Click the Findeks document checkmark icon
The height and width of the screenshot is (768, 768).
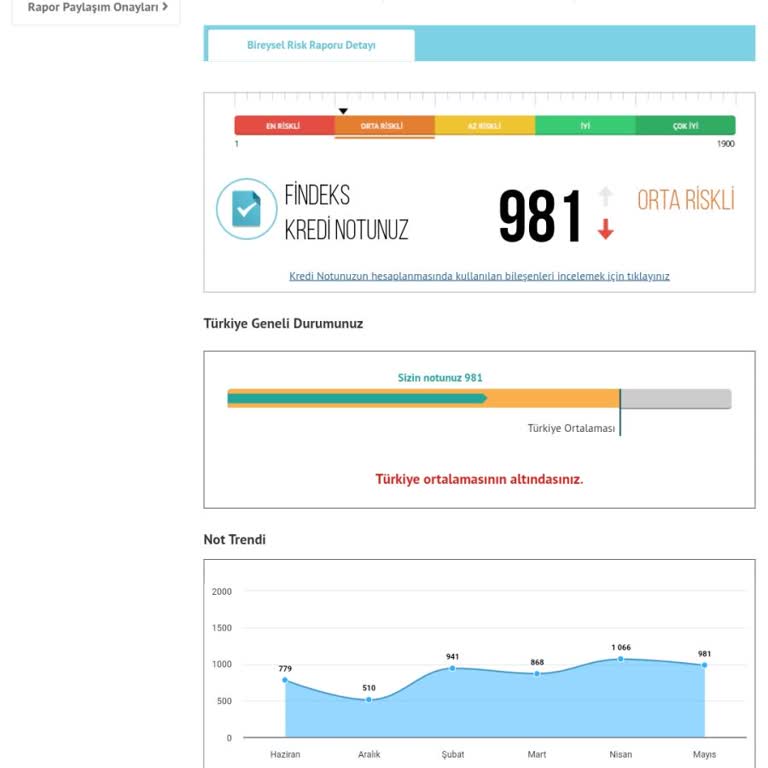coord(246,209)
